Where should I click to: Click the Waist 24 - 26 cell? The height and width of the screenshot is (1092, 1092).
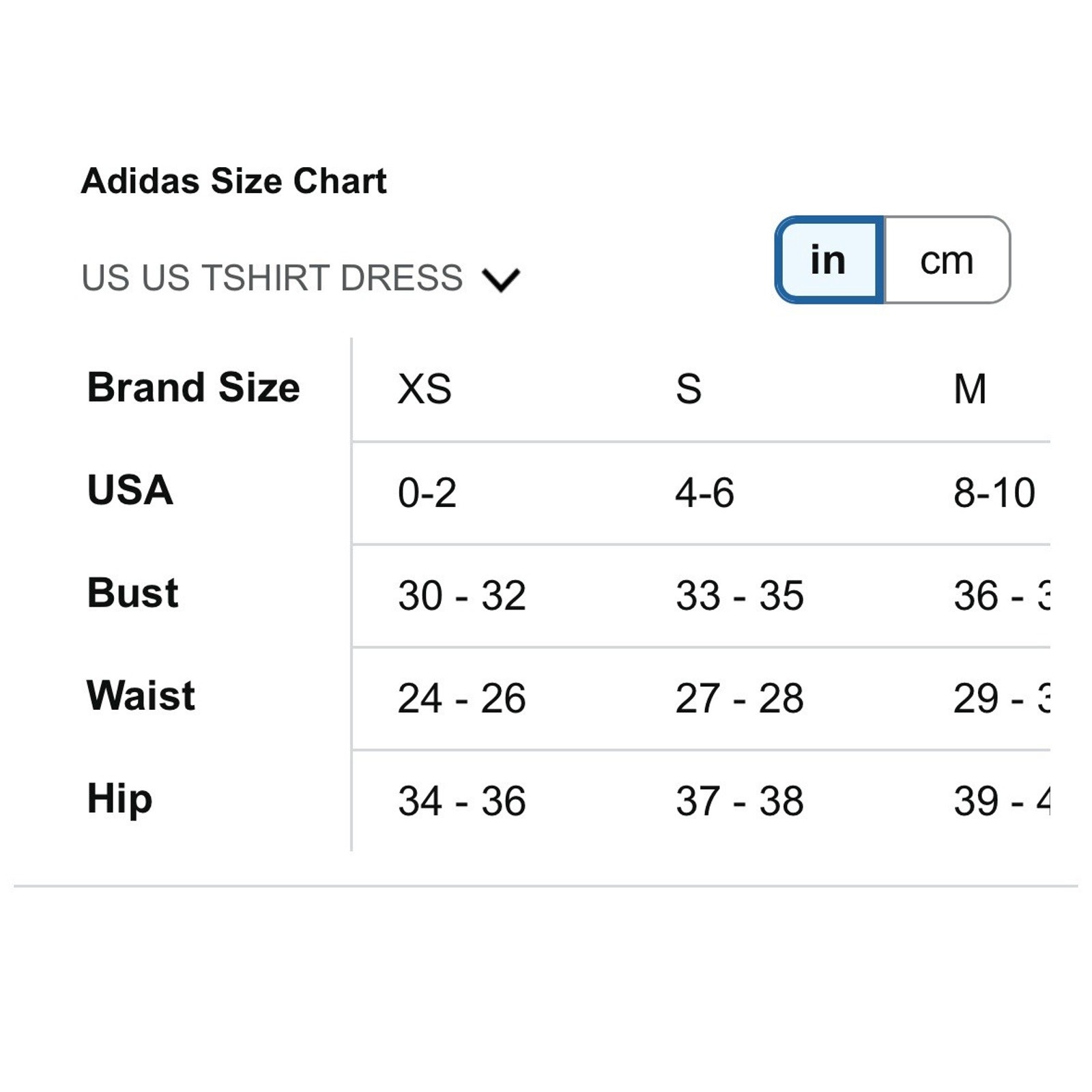(x=462, y=698)
